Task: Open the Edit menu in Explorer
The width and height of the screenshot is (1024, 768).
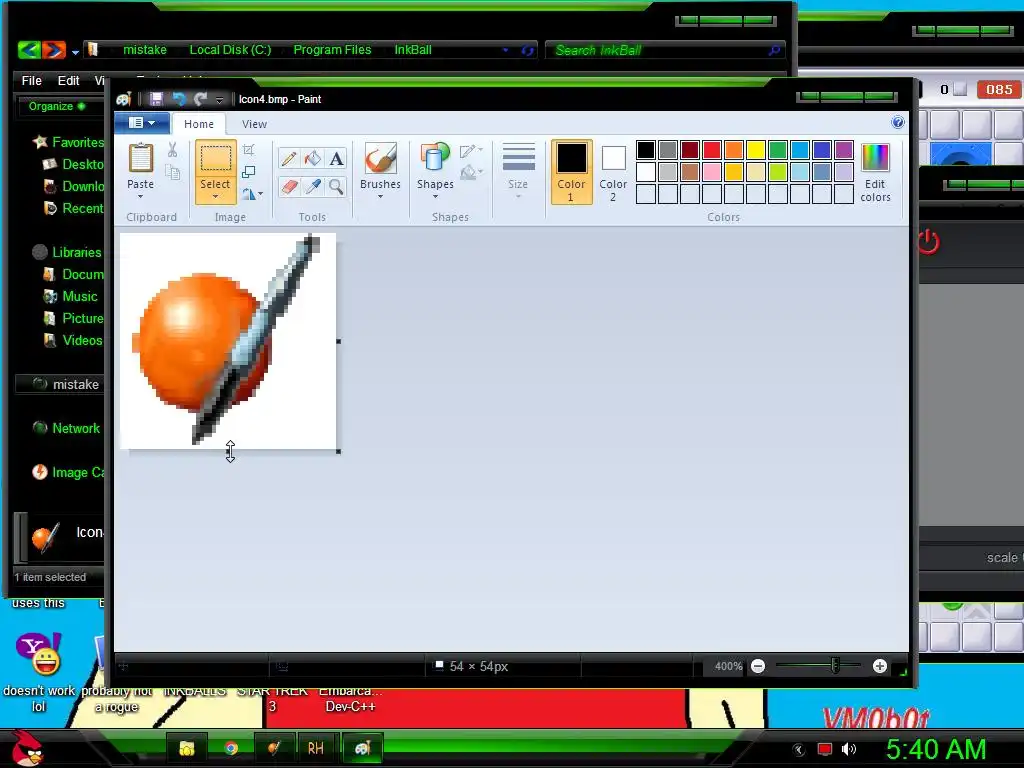Action: (69, 80)
